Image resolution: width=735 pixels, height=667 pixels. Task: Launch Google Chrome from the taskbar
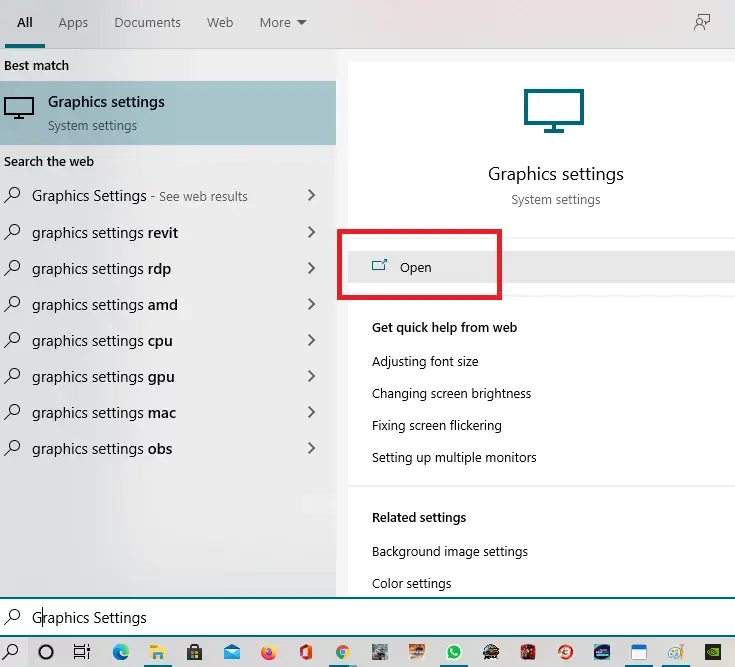[x=343, y=652]
